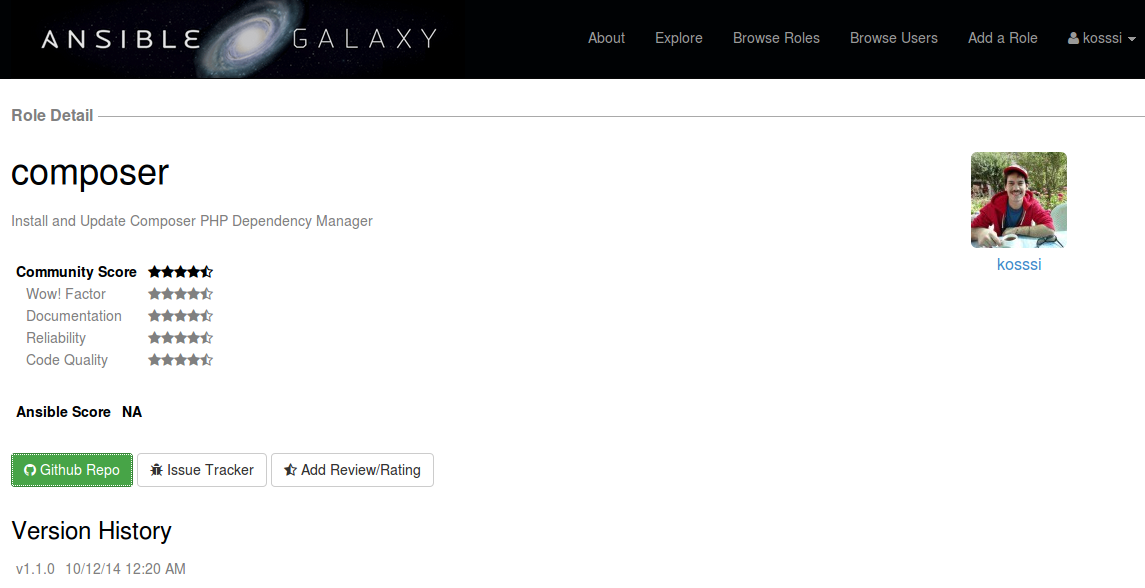Click the Reliability label
The width and height of the screenshot is (1145, 588).
point(55,337)
